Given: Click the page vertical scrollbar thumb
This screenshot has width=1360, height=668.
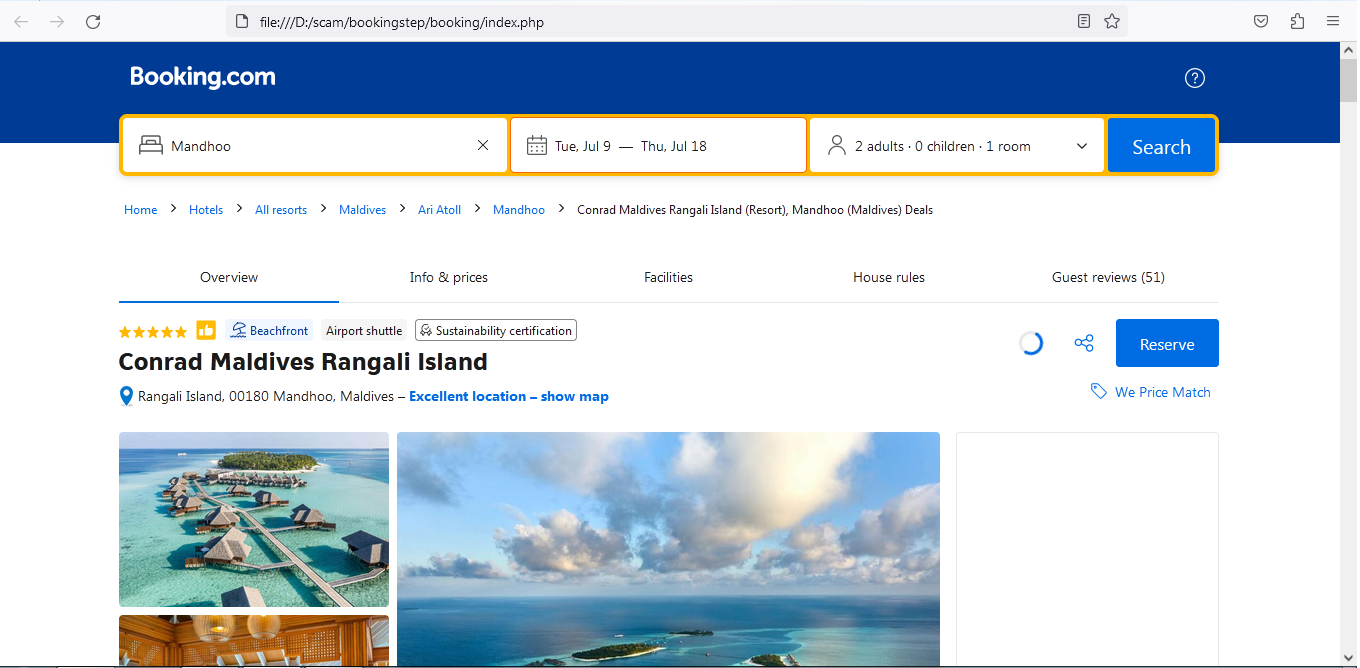Looking at the screenshot, I should tap(1348, 80).
